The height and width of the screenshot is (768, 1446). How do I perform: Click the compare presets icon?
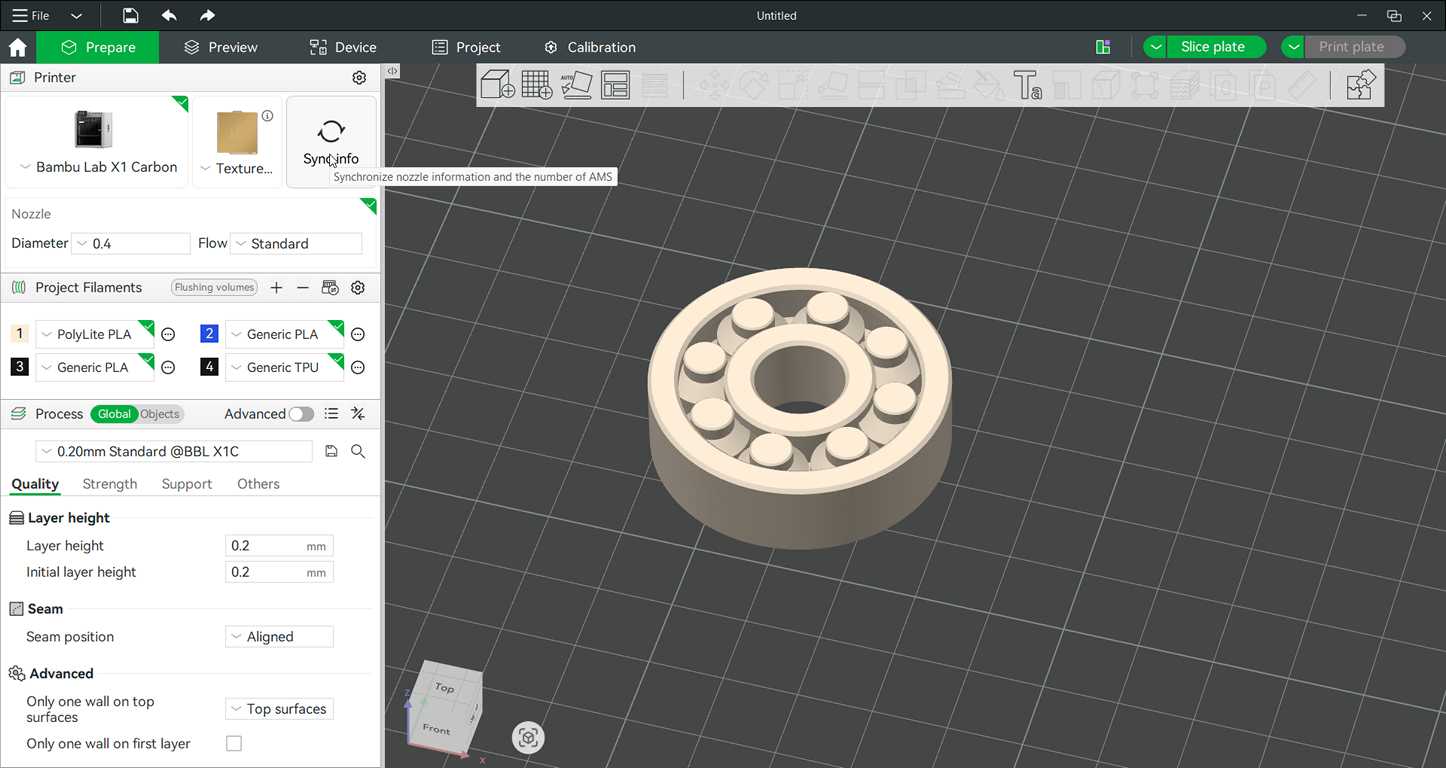[x=358, y=413]
